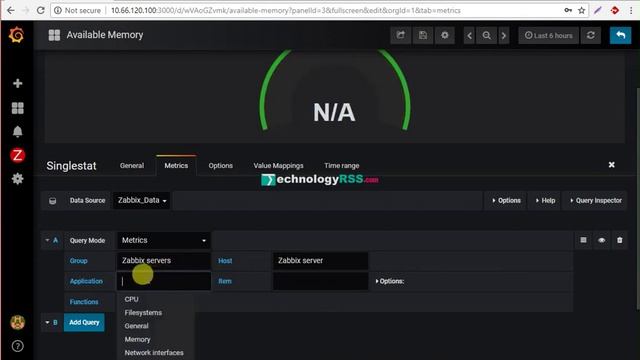Click the saved password key icon
Viewport: 640px width, 360px height.
click(568, 10)
